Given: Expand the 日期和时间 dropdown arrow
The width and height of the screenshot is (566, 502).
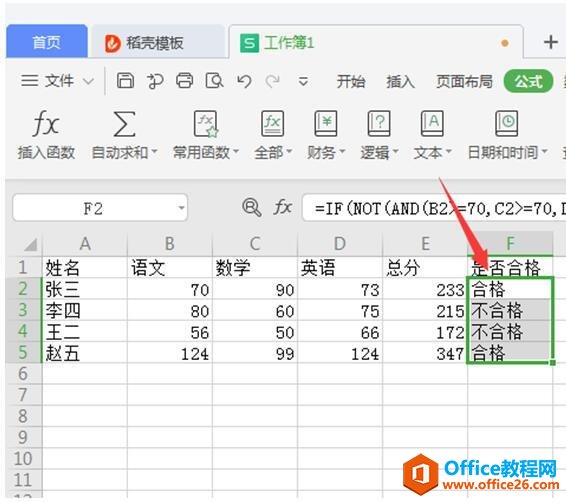Looking at the screenshot, I should (x=545, y=152).
